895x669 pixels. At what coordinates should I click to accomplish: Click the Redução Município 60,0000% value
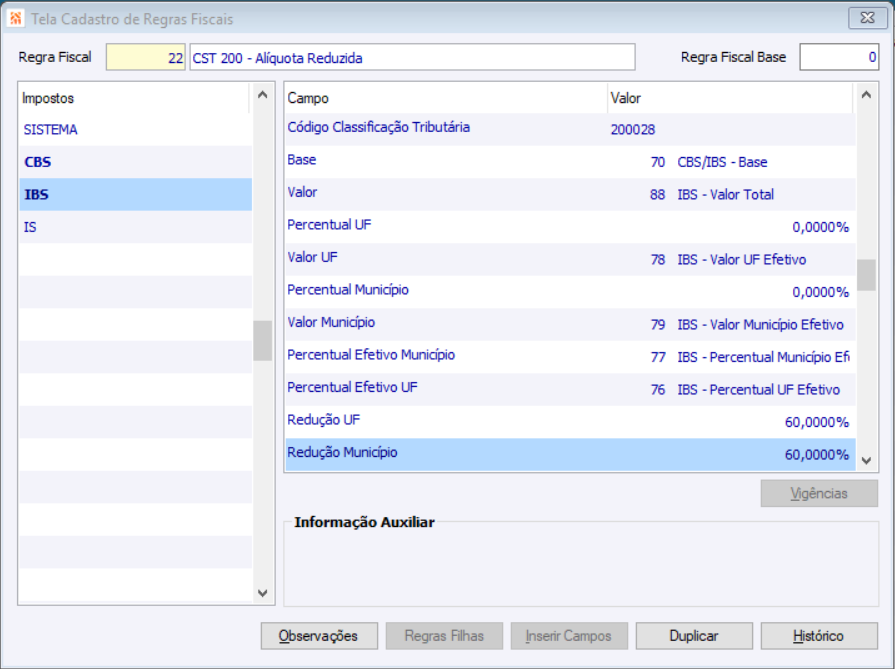click(817, 456)
